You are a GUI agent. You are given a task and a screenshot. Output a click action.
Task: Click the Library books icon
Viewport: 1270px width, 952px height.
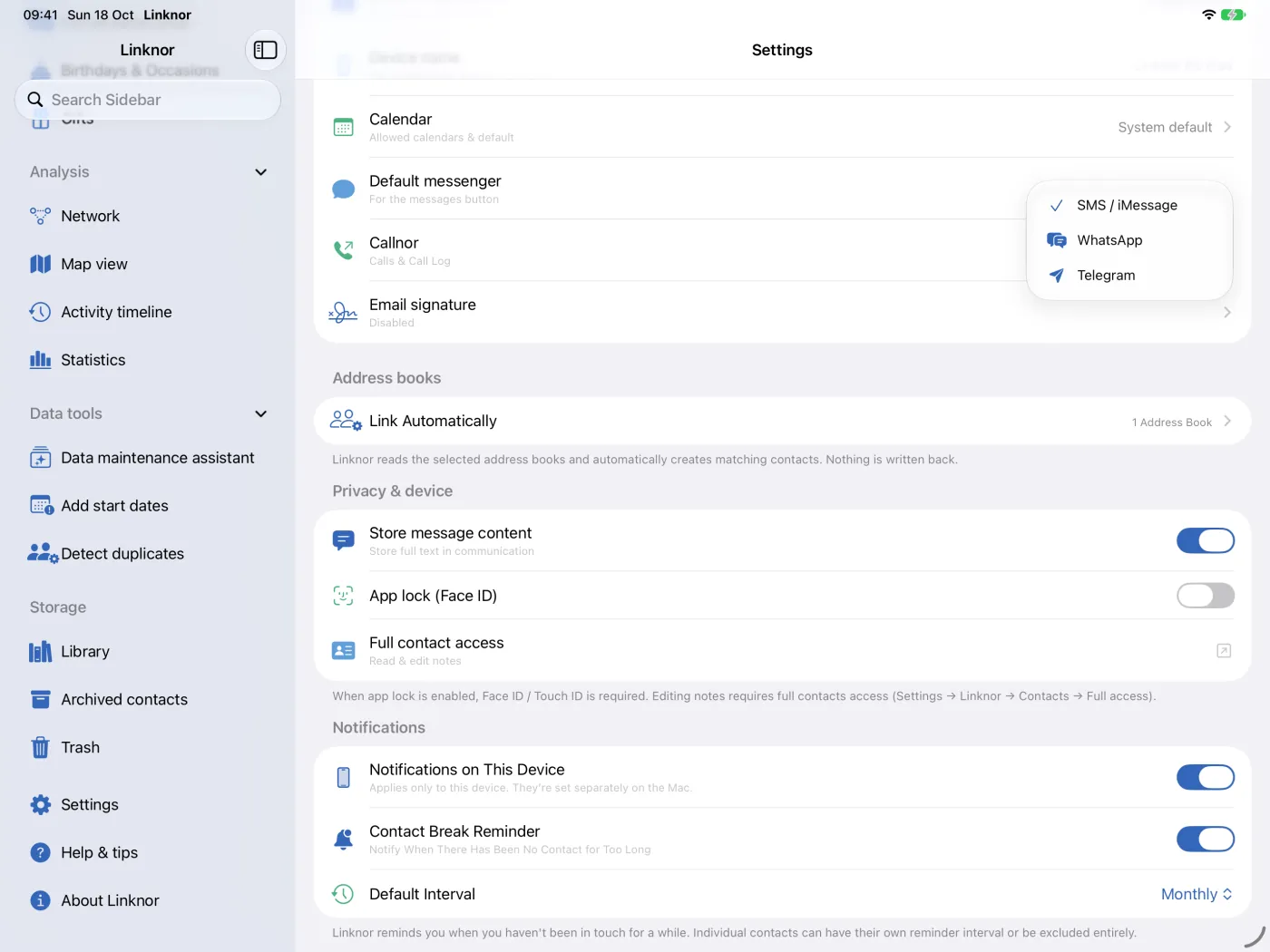point(40,651)
